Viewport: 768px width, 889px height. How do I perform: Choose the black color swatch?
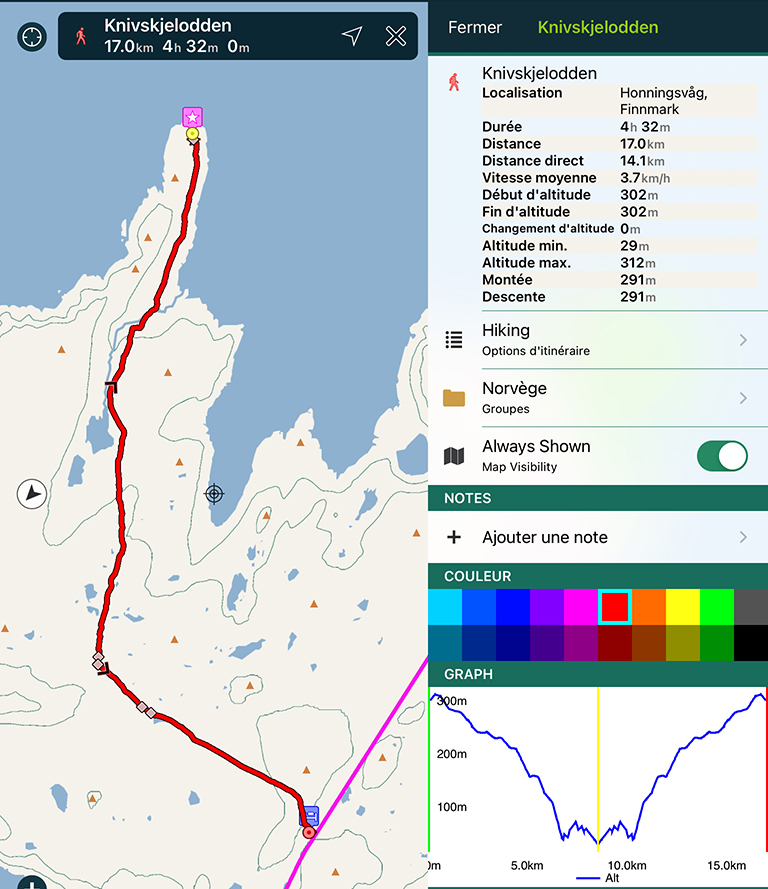click(x=750, y=642)
